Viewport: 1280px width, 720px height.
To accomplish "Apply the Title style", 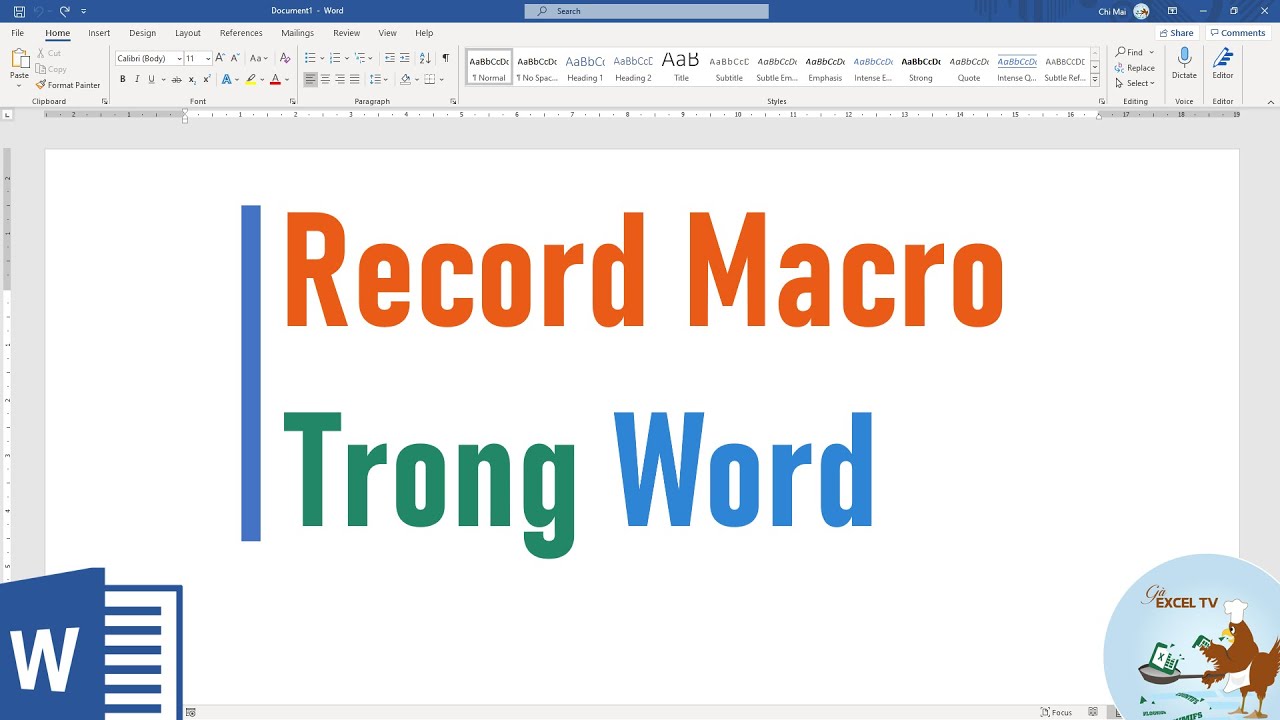I will [x=681, y=68].
